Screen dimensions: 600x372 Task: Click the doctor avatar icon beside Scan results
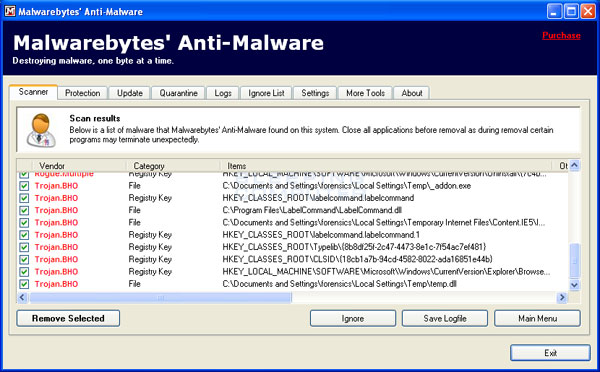tap(41, 130)
